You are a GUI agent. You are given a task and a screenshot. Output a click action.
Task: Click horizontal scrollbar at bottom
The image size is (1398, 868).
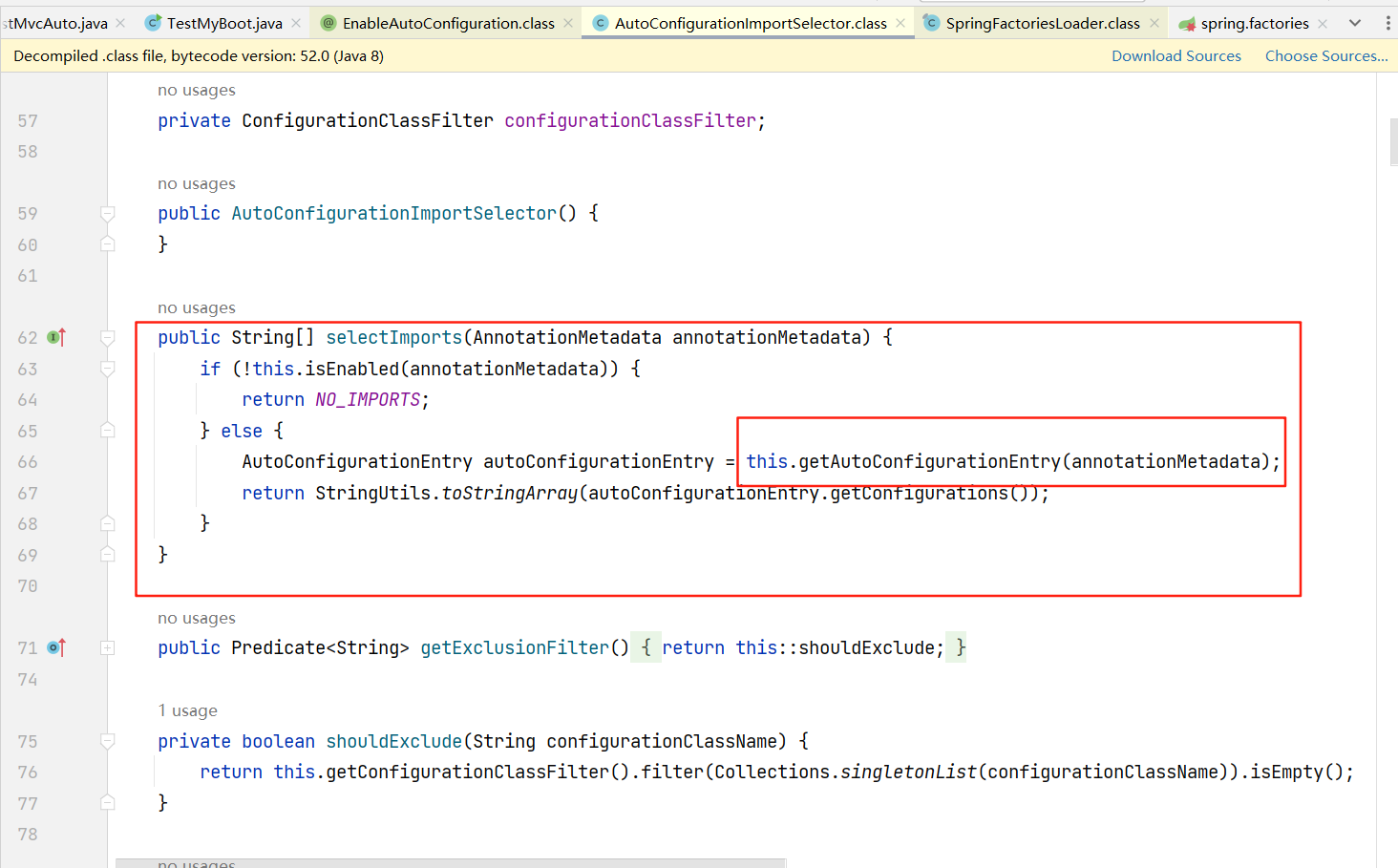click(x=451, y=863)
